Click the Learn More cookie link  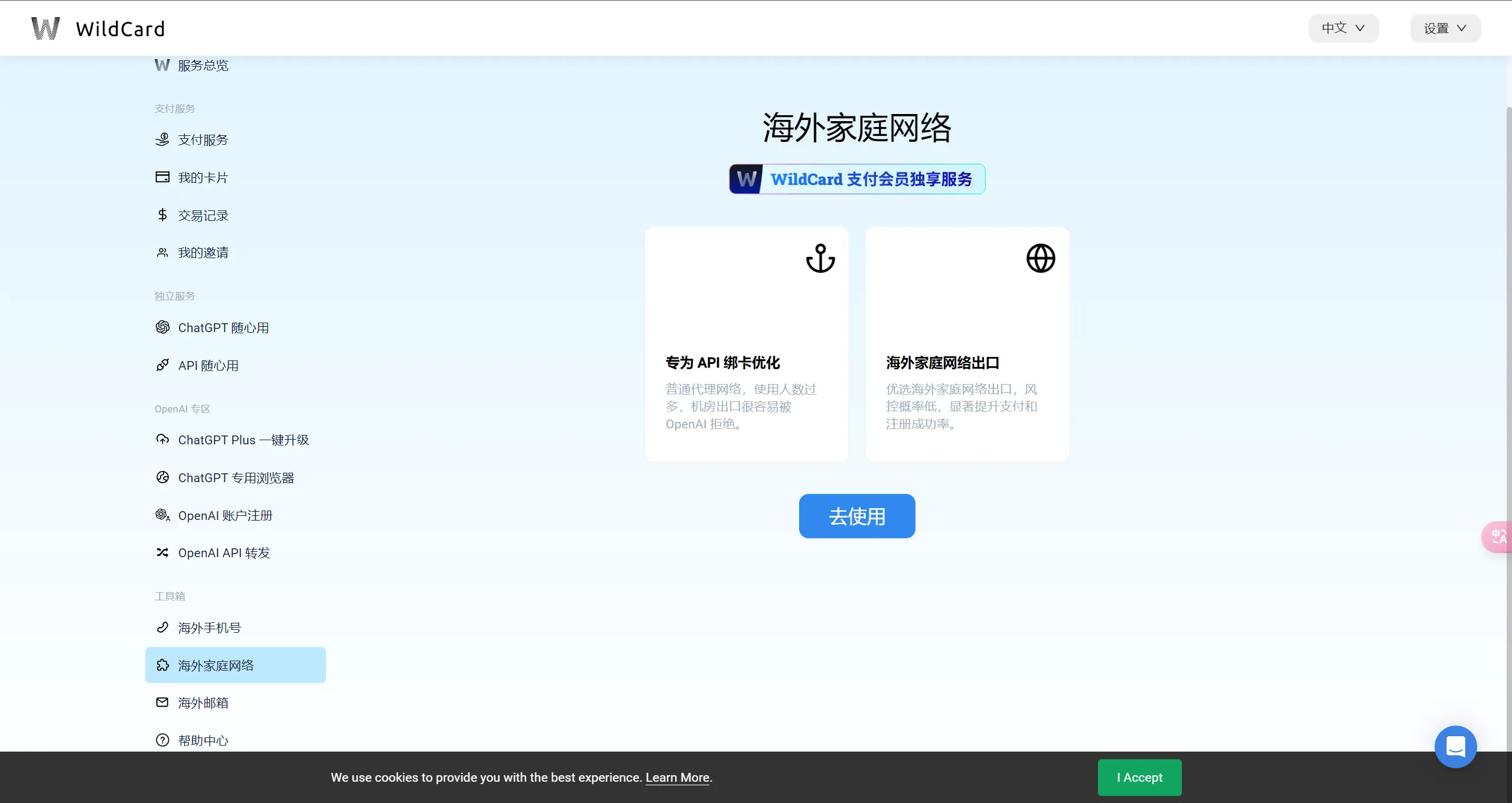tap(677, 778)
